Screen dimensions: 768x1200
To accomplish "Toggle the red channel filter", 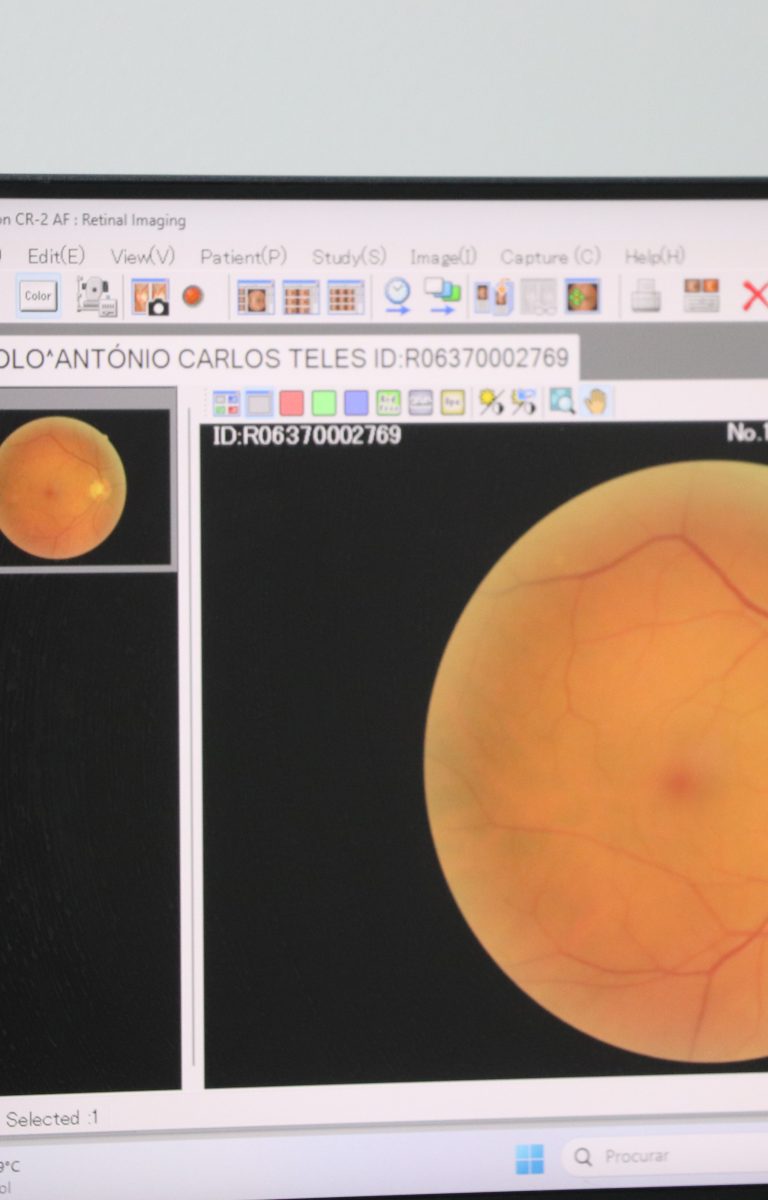I will [x=291, y=403].
